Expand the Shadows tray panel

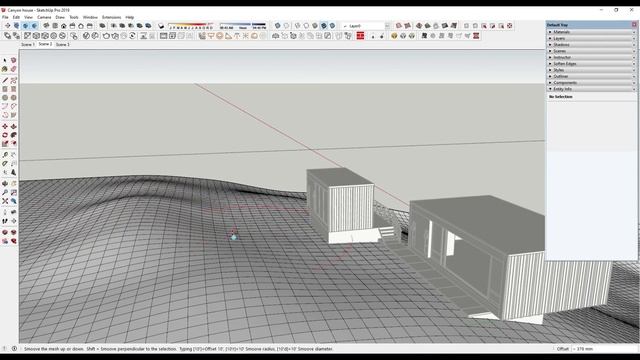click(x=591, y=44)
